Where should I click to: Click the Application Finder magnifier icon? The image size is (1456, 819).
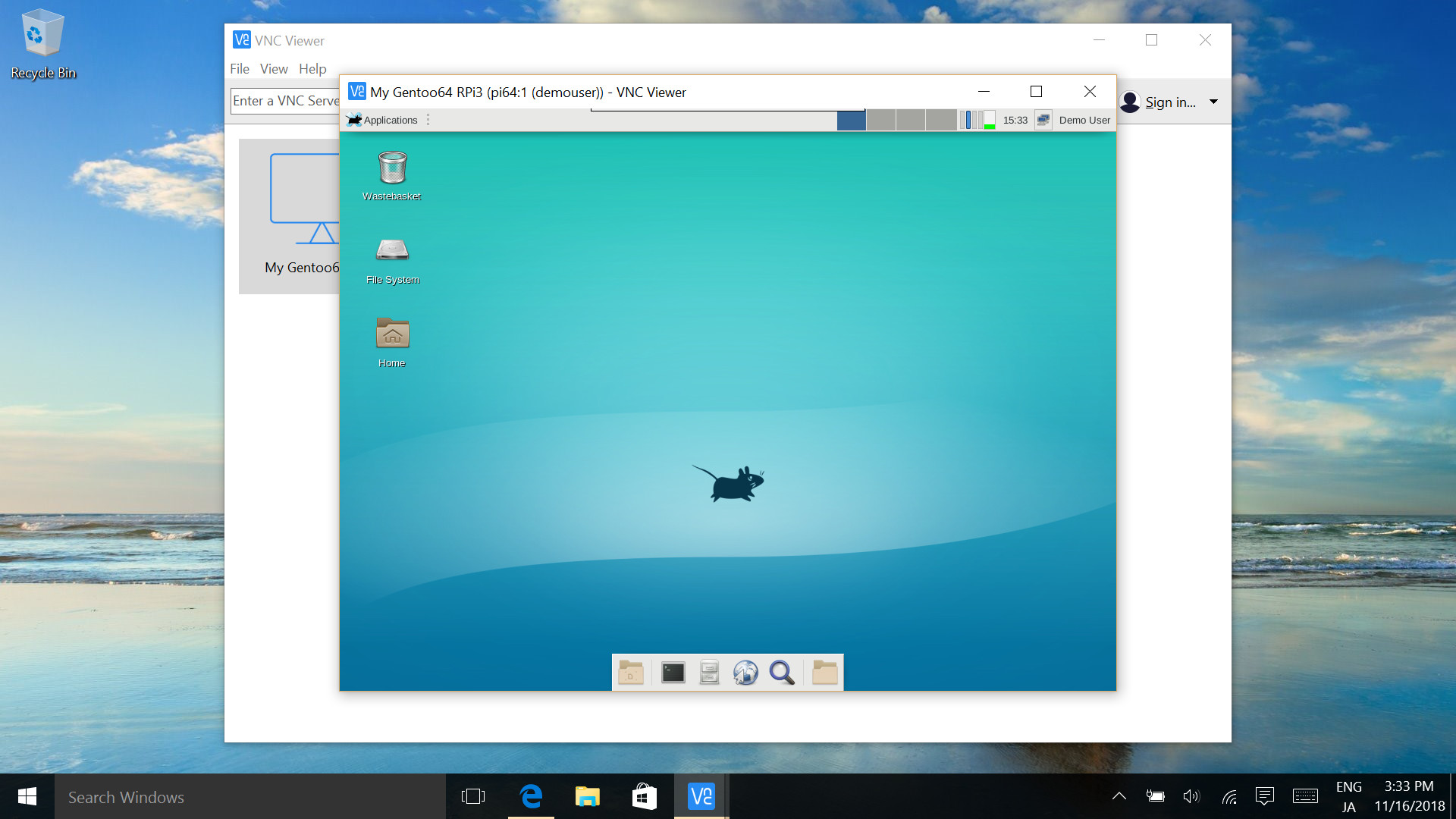pyautogui.click(x=782, y=673)
